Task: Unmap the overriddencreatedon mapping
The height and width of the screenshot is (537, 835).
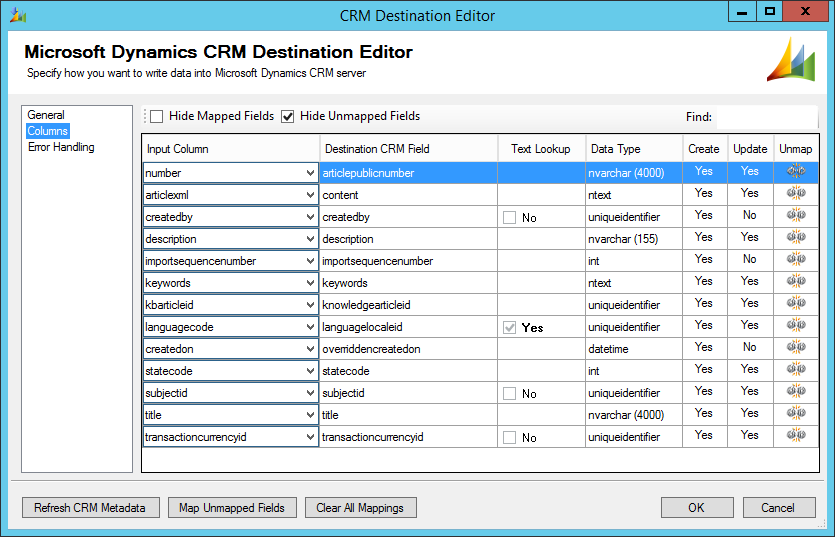Action: coord(796,347)
